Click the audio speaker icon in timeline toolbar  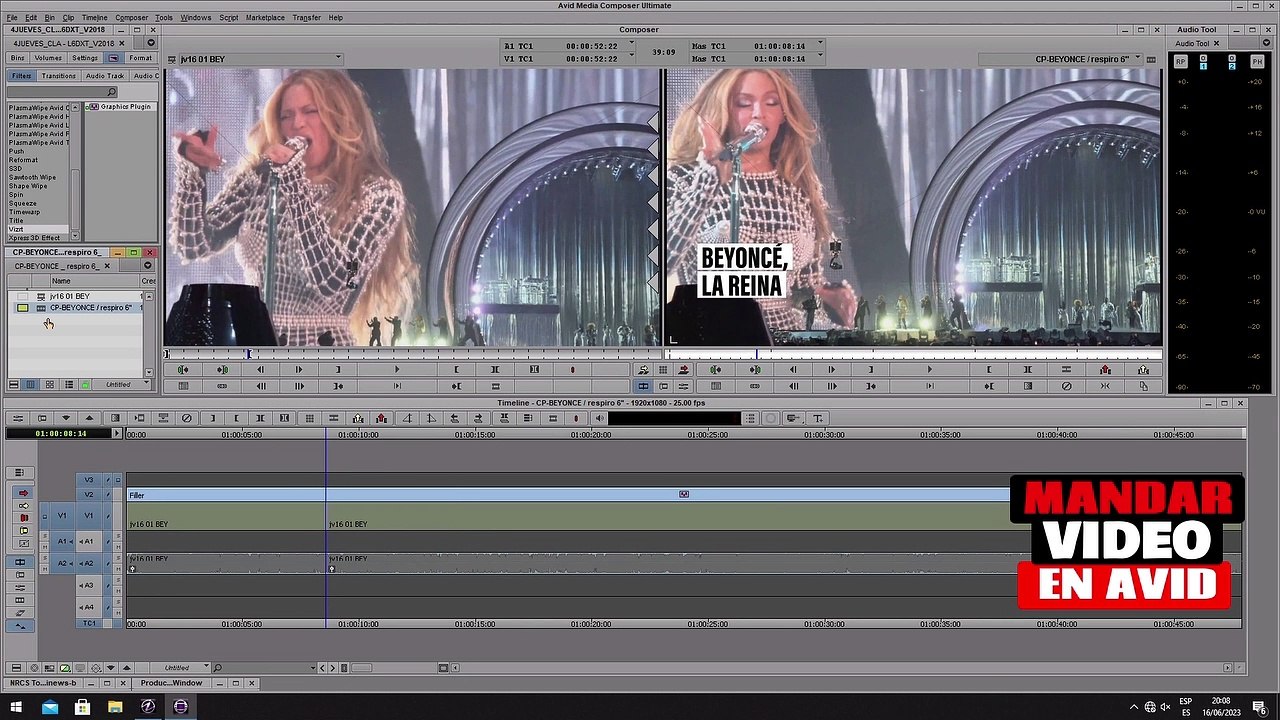click(x=600, y=418)
